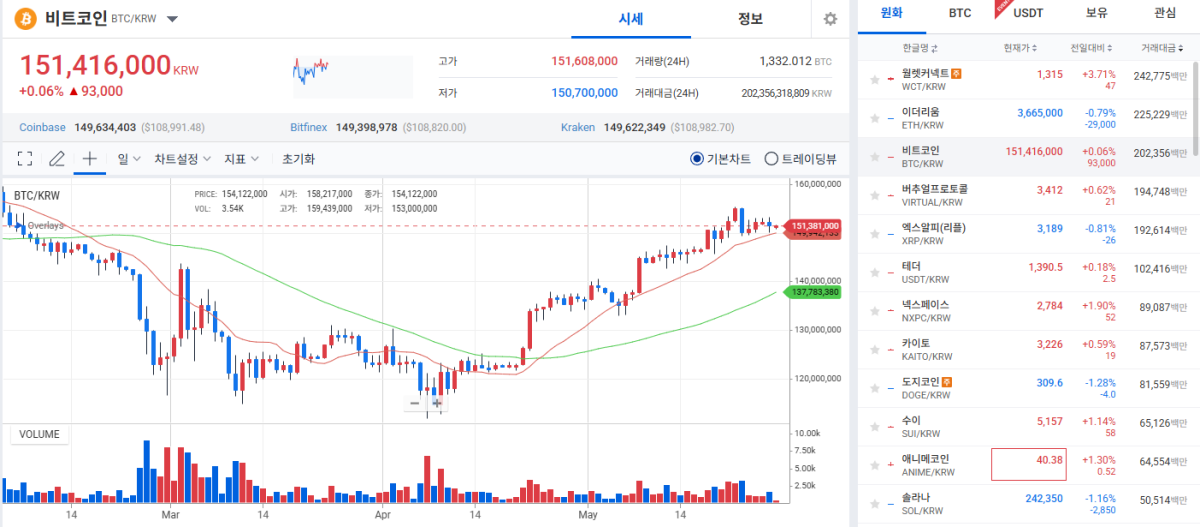
Task: Open the BTC/KRW market selector dropdown arrow
Action: (x=173, y=19)
